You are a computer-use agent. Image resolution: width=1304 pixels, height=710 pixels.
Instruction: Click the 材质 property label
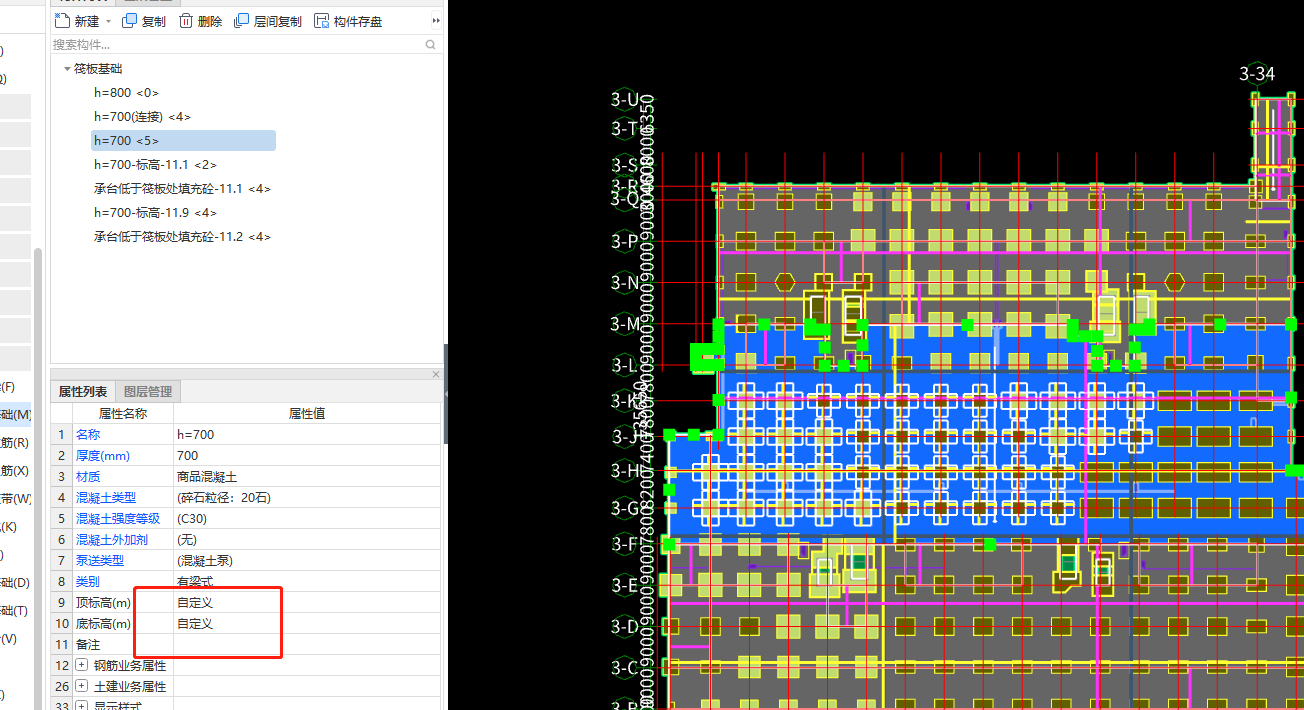pyautogui.click(x=88, y=477)
